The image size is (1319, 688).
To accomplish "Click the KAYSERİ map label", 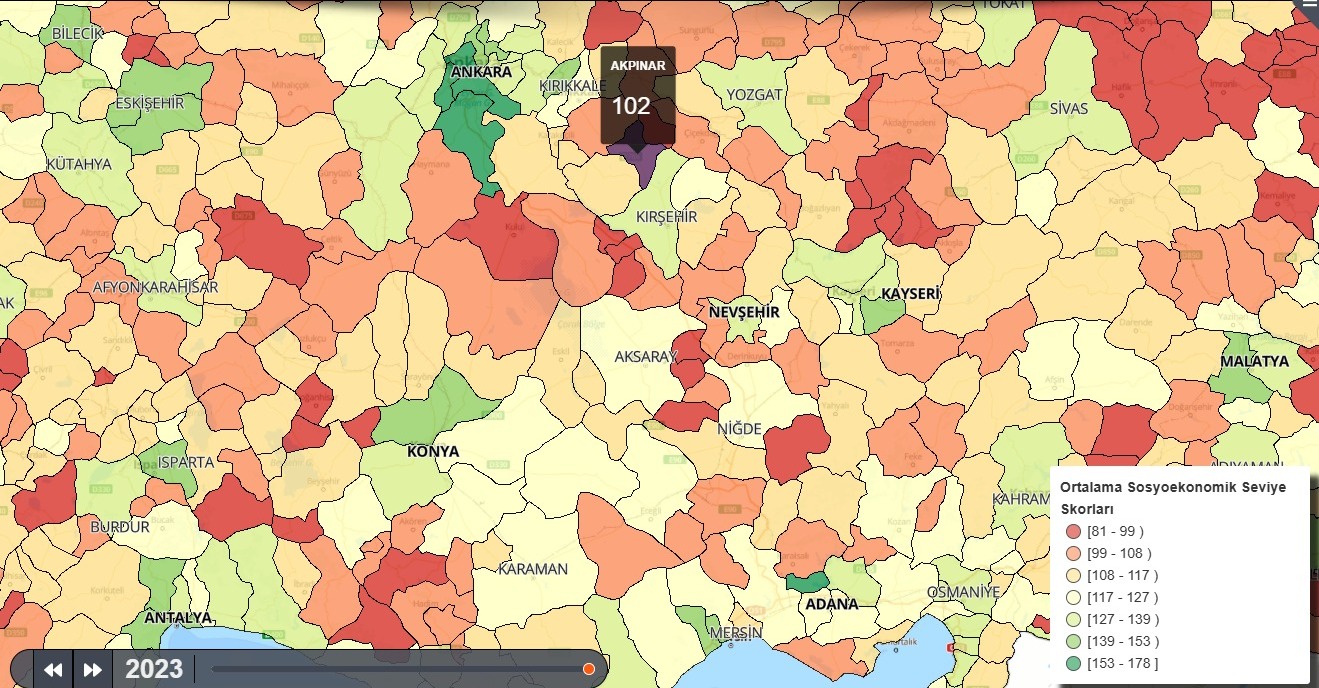I will click(x=911, y=294).
